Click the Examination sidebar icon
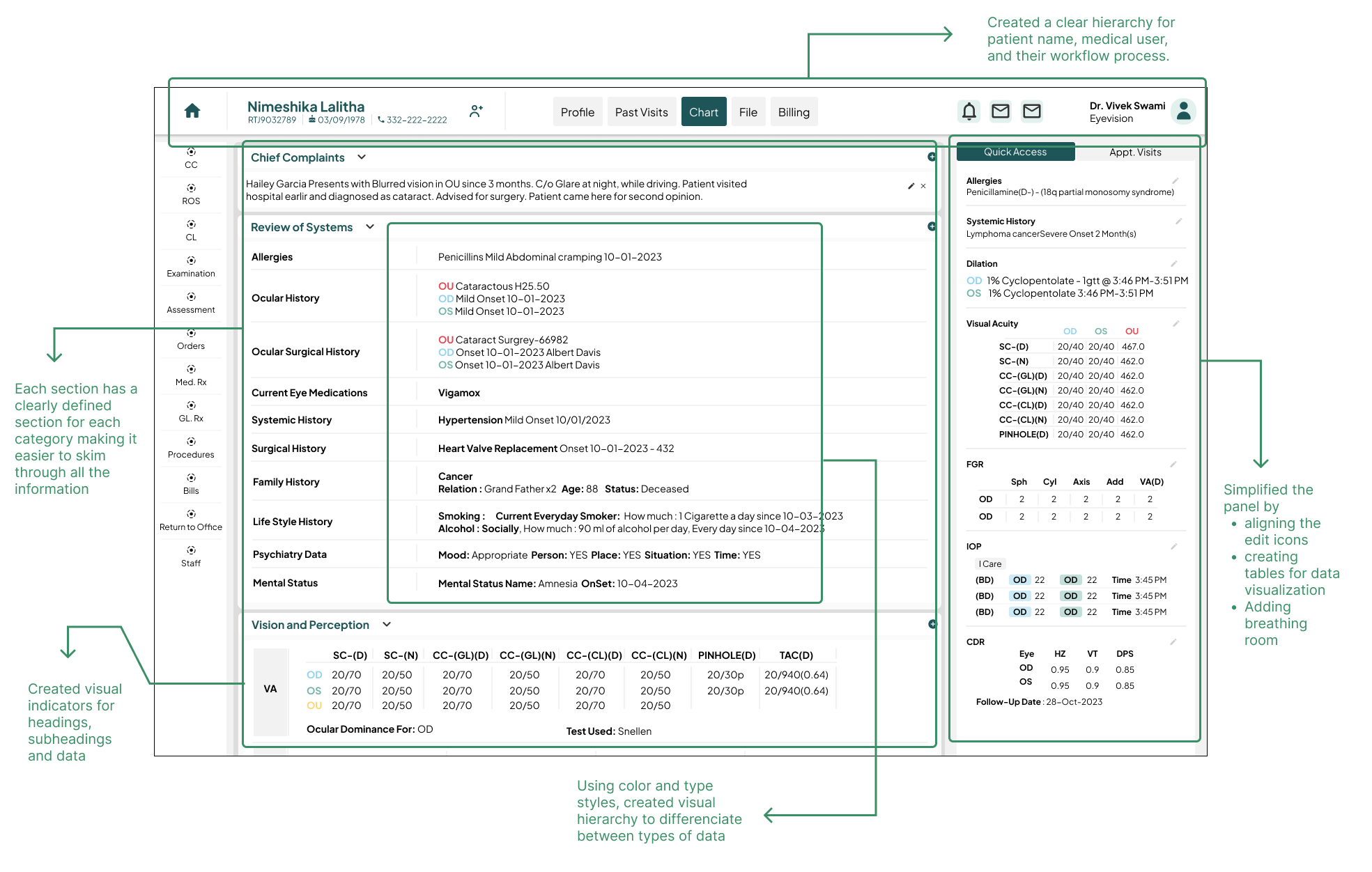Viewport: 1372px width, 872px height. coord(191,260)
